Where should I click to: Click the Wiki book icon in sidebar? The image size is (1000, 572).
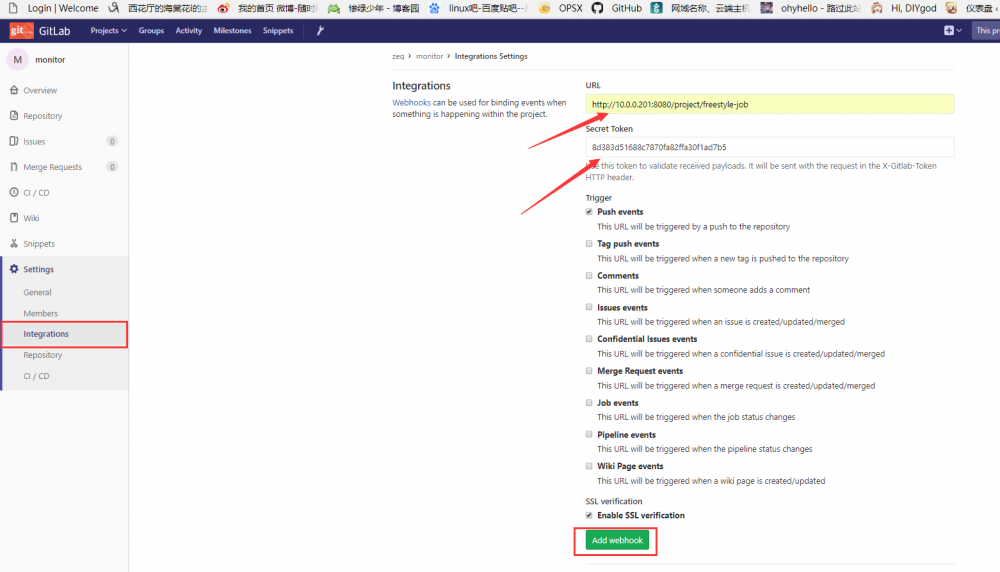coord(14,217)
